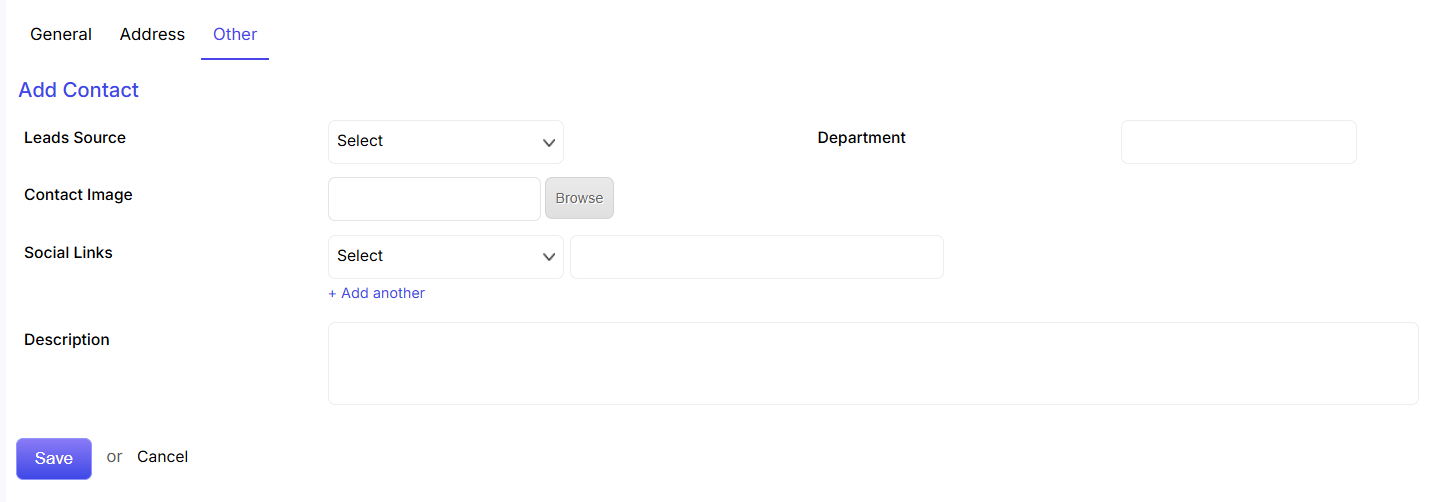Click the Department label
Image resolution: width=1436 pixels, height=502 pixels.
[x=861, y=138]
